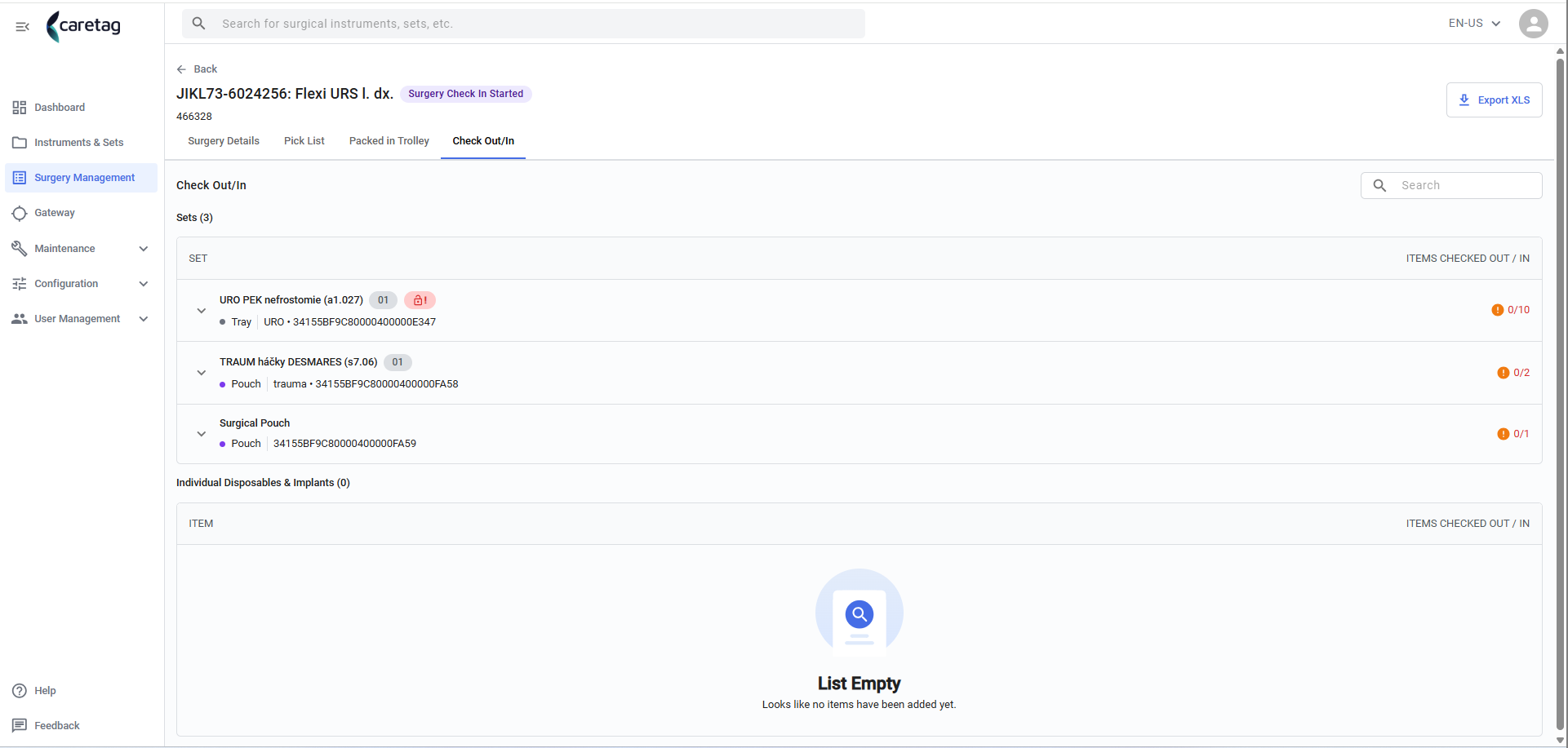This screenshot has width=1568, height=748.
Task: Click Individual Disposables & Implants (0) heading
Action: tap(263, 483)
